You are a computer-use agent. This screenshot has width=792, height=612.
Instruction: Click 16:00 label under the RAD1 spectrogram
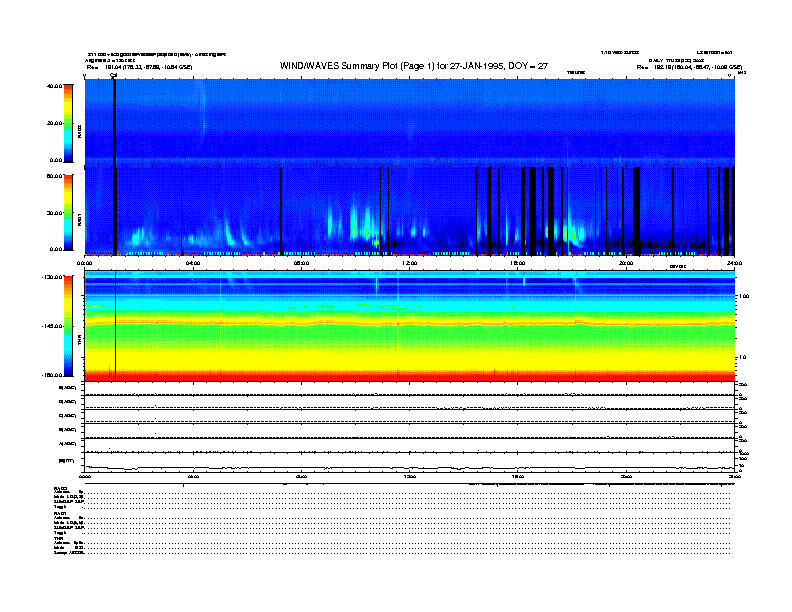click(518, 263)
